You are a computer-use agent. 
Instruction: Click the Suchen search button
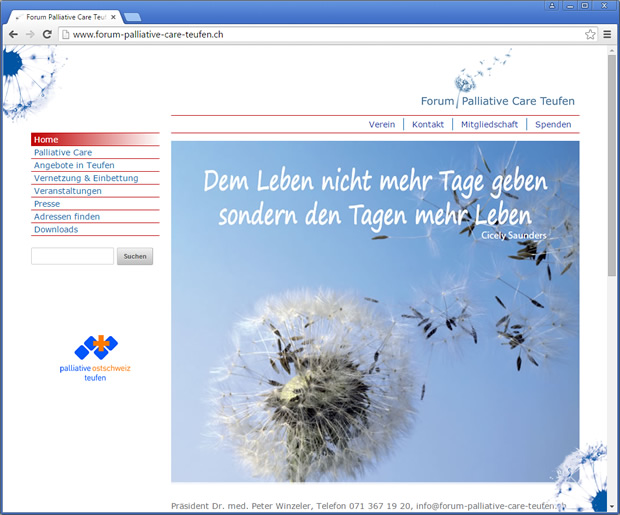click(x=135, y=256)
